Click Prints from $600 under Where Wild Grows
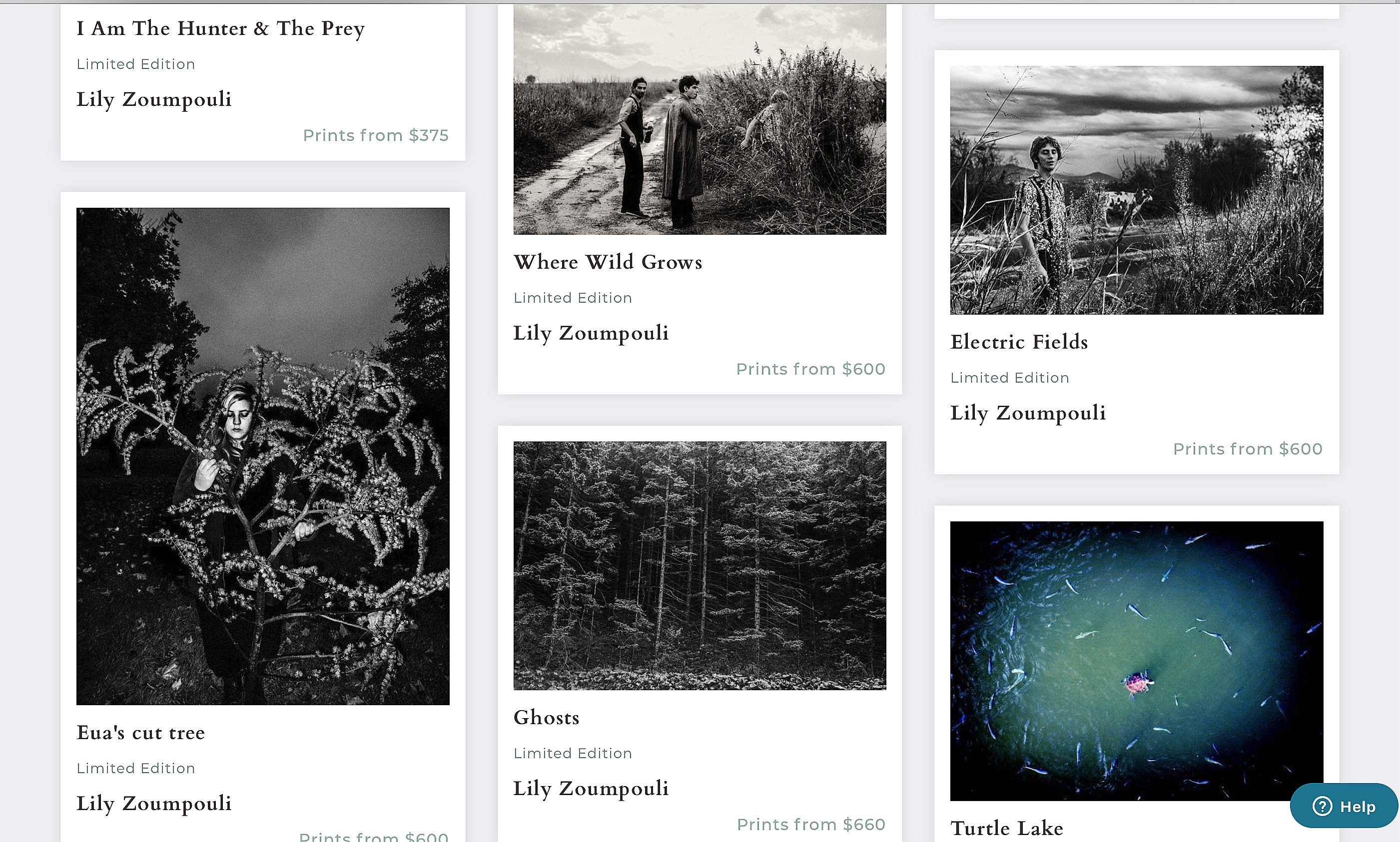 coord(811,369)
